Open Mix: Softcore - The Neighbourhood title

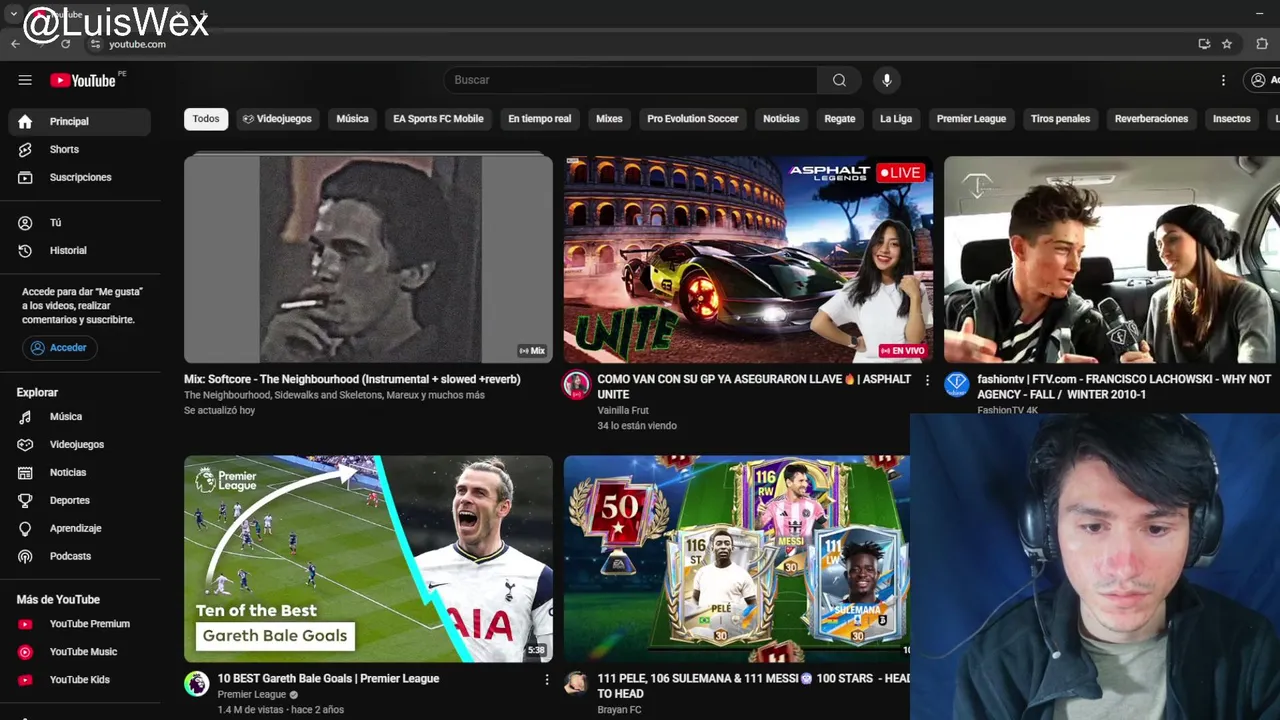click(352, 380)
